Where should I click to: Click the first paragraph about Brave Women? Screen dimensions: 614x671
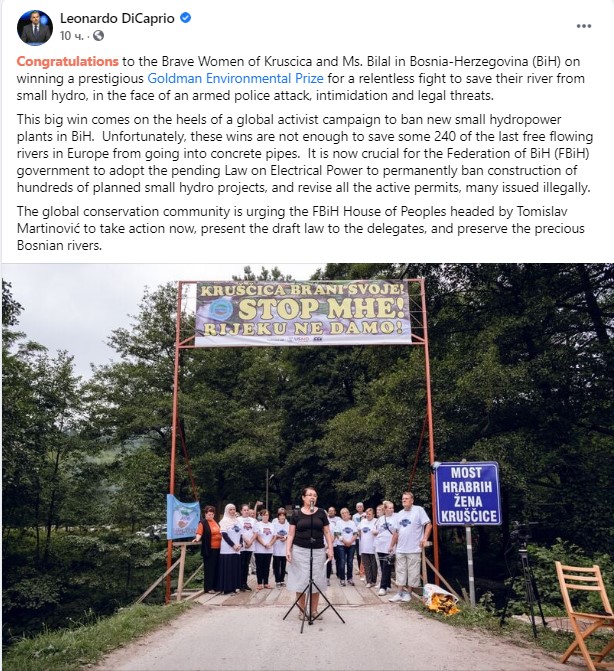301,78
